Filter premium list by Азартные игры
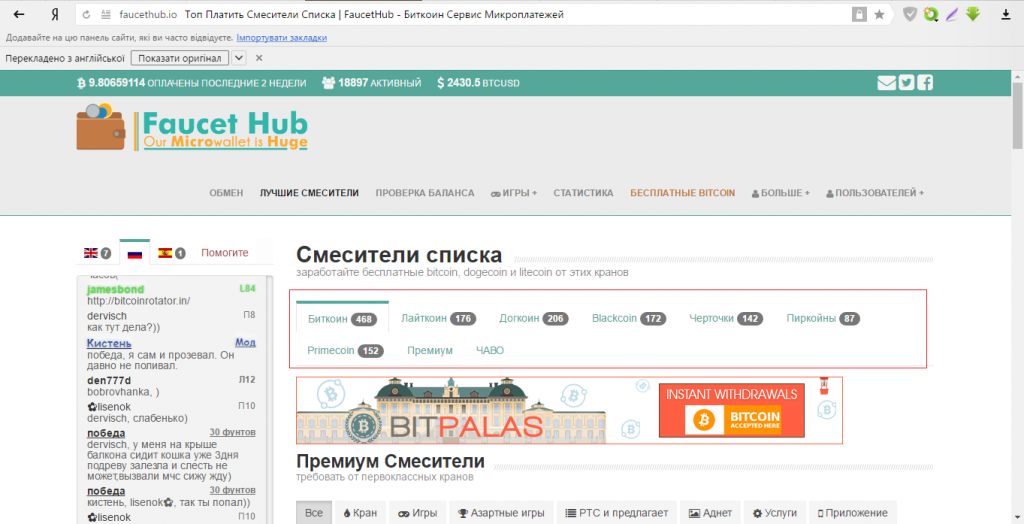The image size is (1024, 524). pos(501,513)
